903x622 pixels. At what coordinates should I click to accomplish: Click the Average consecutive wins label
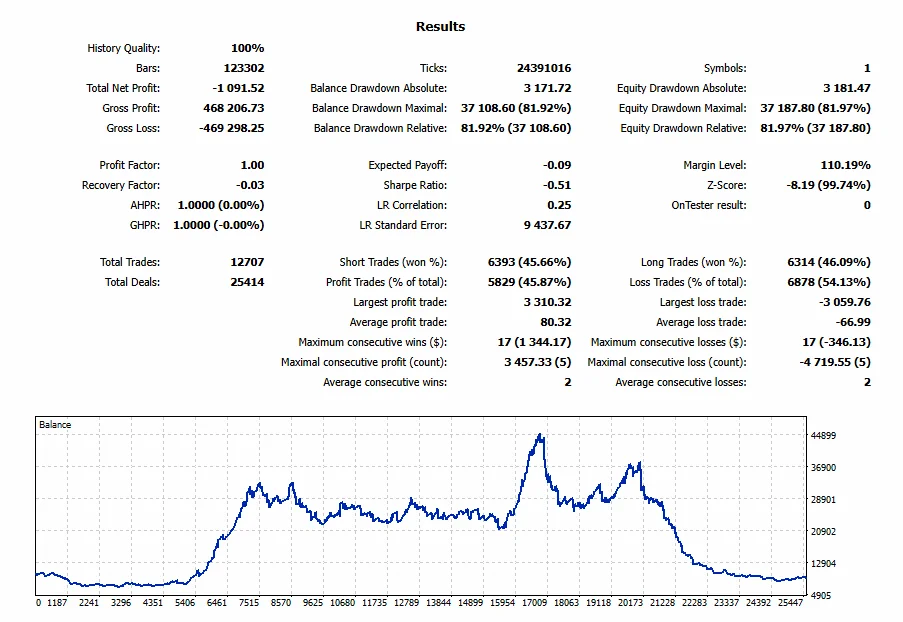[x=385, y=382]
